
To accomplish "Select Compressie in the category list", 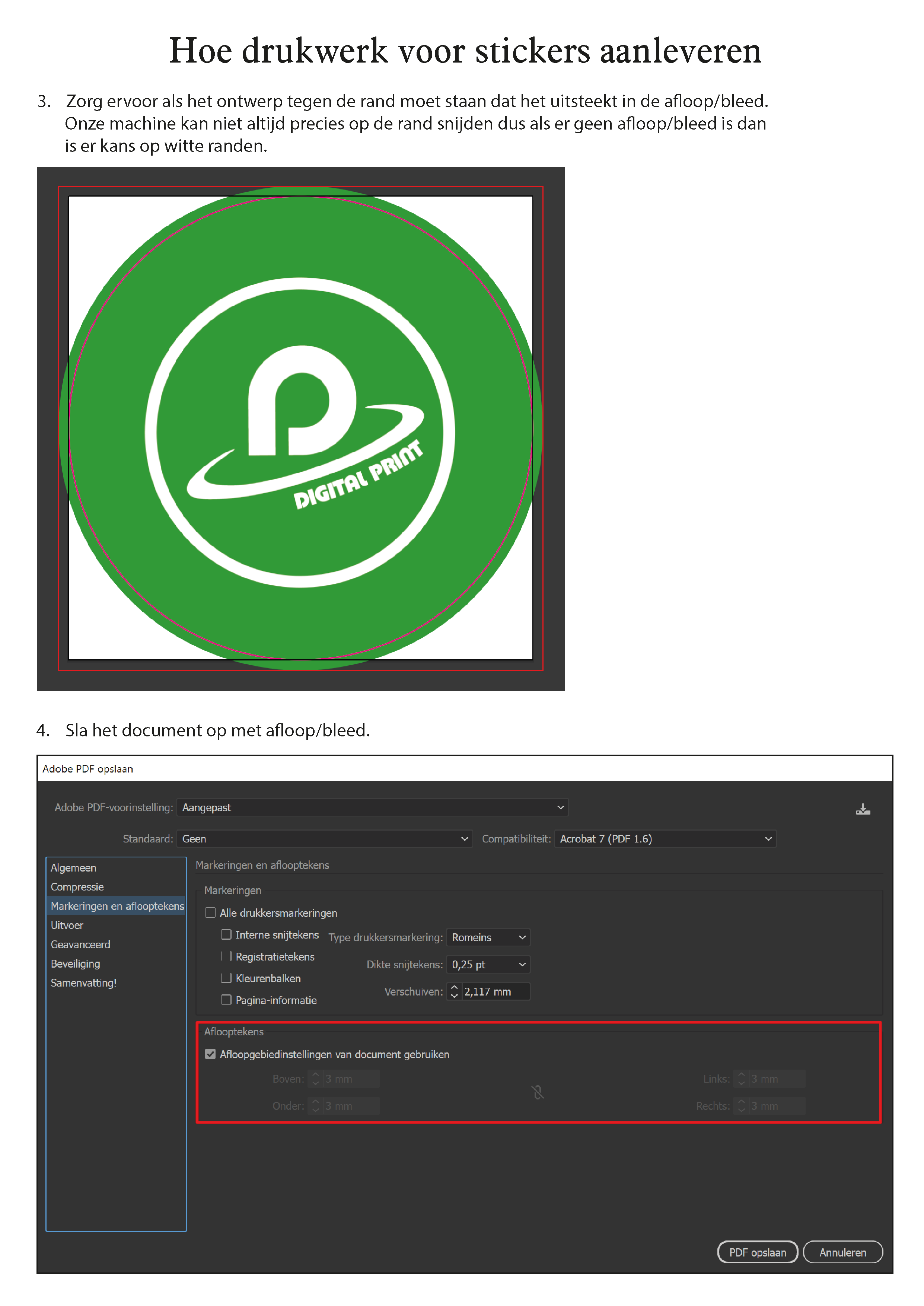I will point(116,887).
